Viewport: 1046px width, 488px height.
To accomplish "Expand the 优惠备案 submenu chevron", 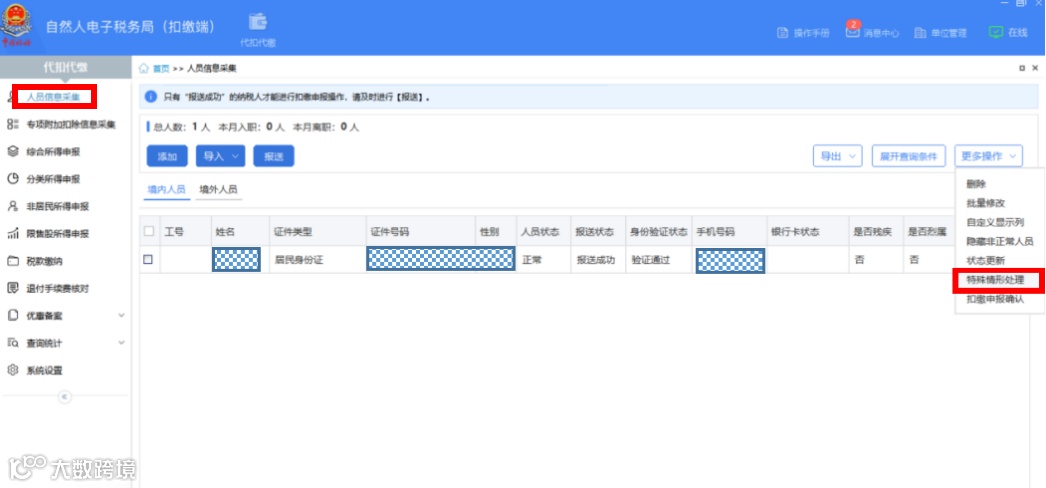I will tap(121, 316).
